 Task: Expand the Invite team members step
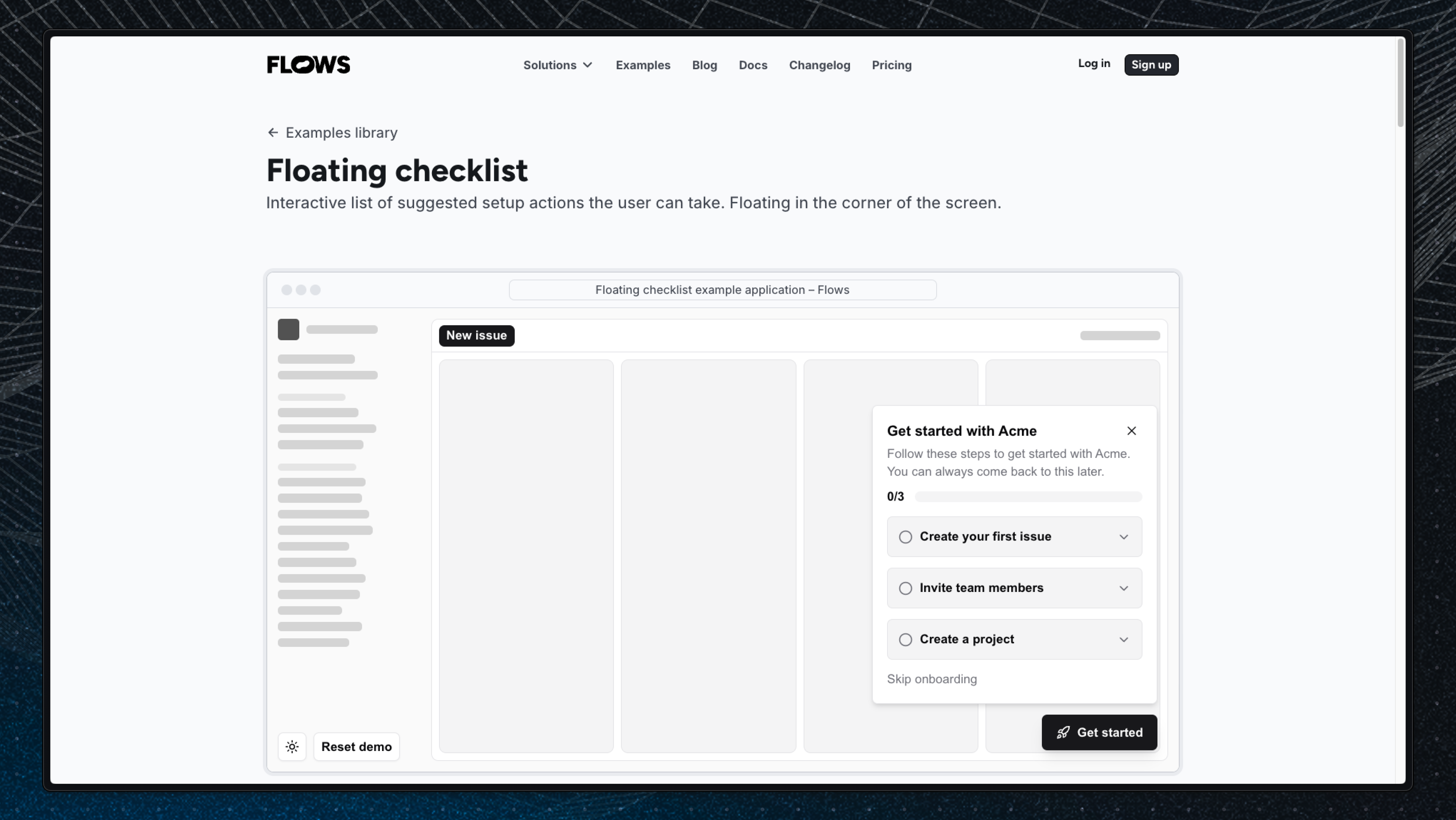1124,588
